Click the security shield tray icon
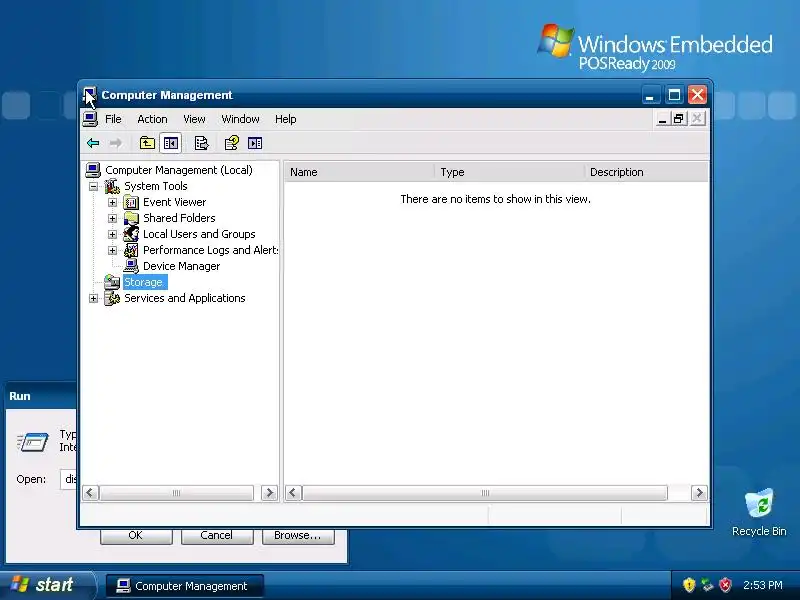The image size is (800, 600). [x=689, y=585]
